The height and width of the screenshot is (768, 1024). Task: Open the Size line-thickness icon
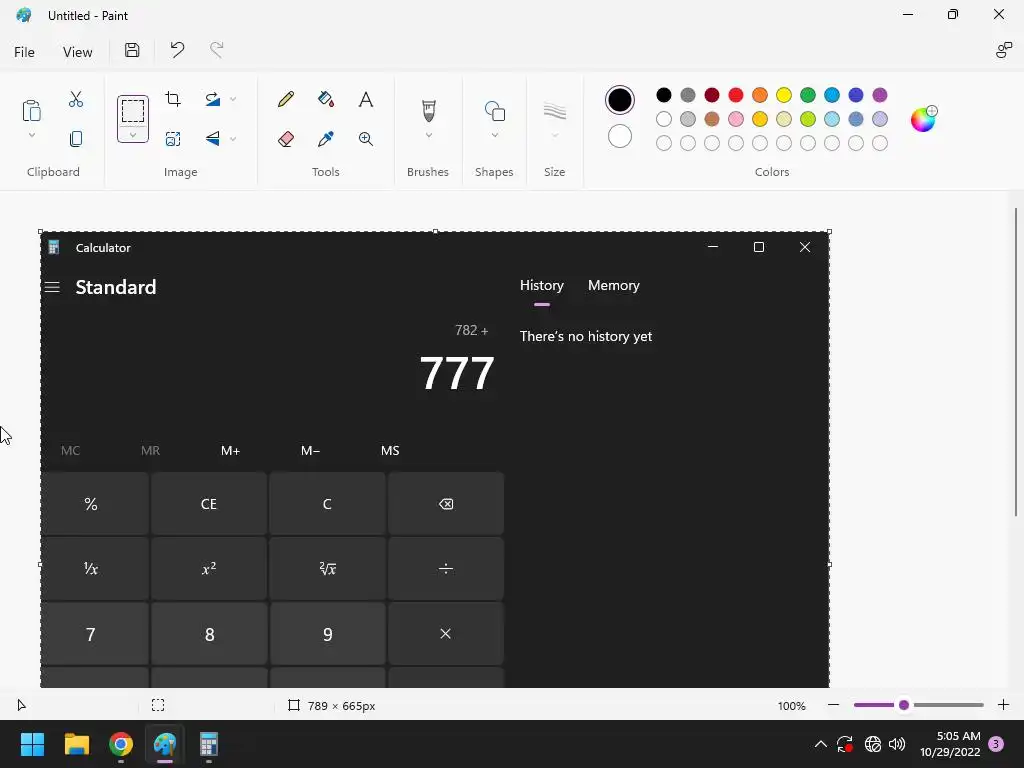click(554, 111)
